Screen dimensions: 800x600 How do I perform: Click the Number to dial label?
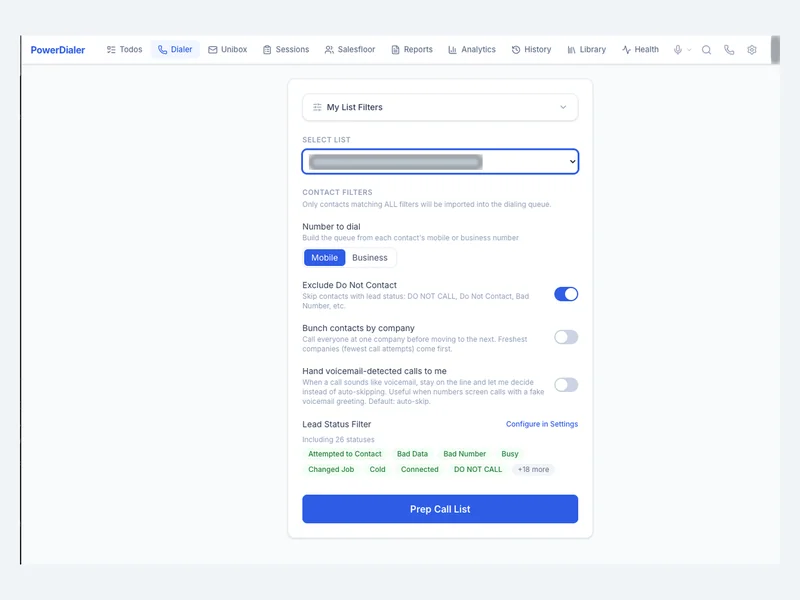pos(331,227)
